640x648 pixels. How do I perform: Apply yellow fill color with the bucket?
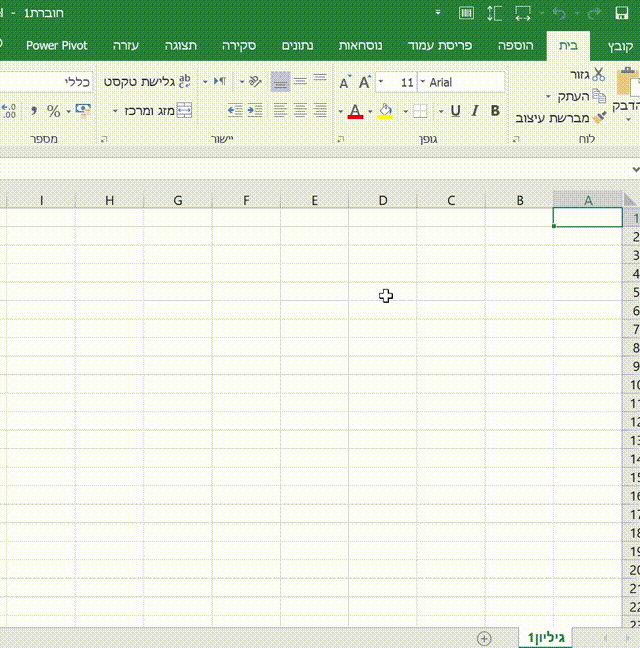click(385, 111)
